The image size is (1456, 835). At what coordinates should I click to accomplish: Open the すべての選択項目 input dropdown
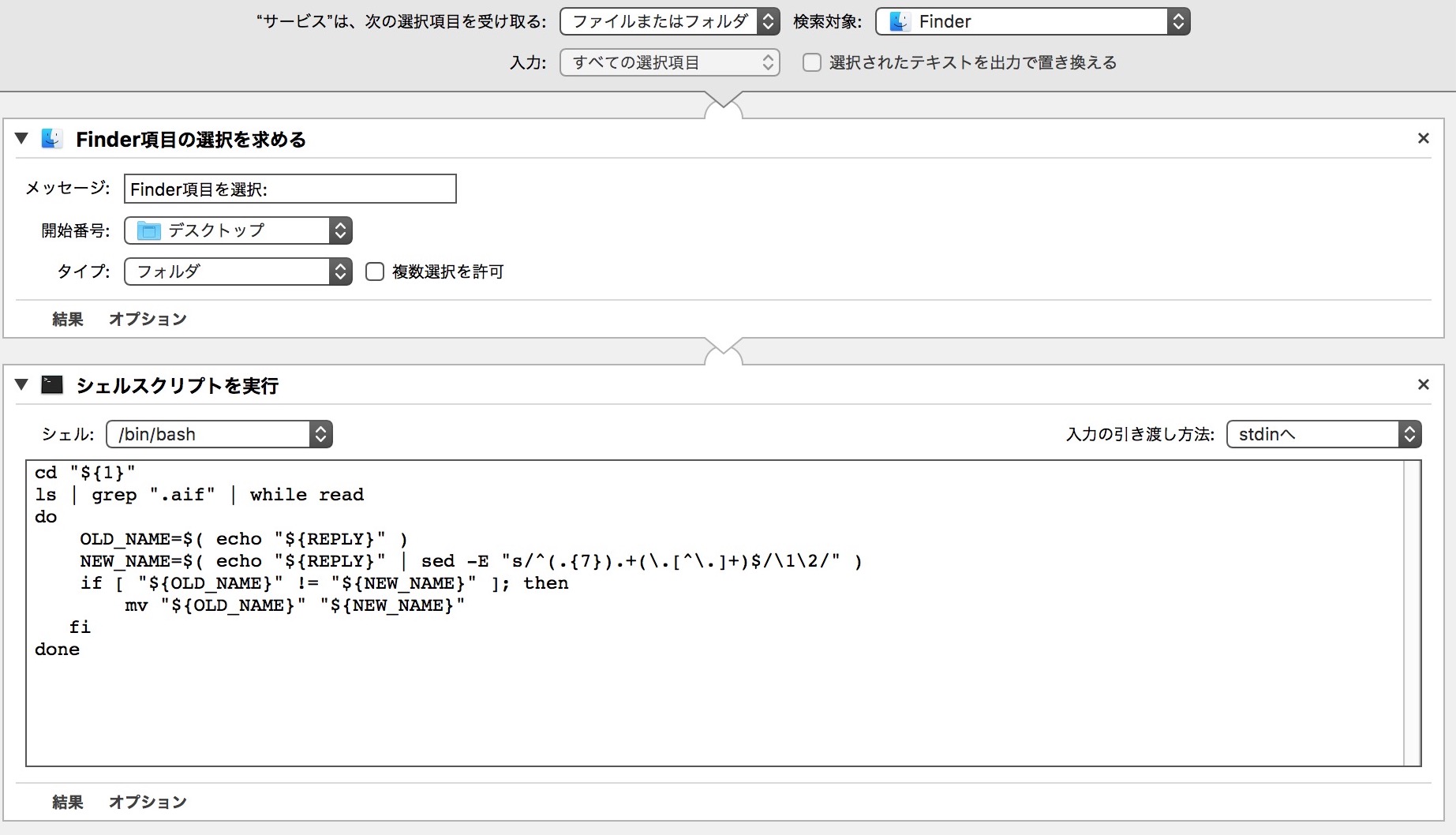pos(669,62)
